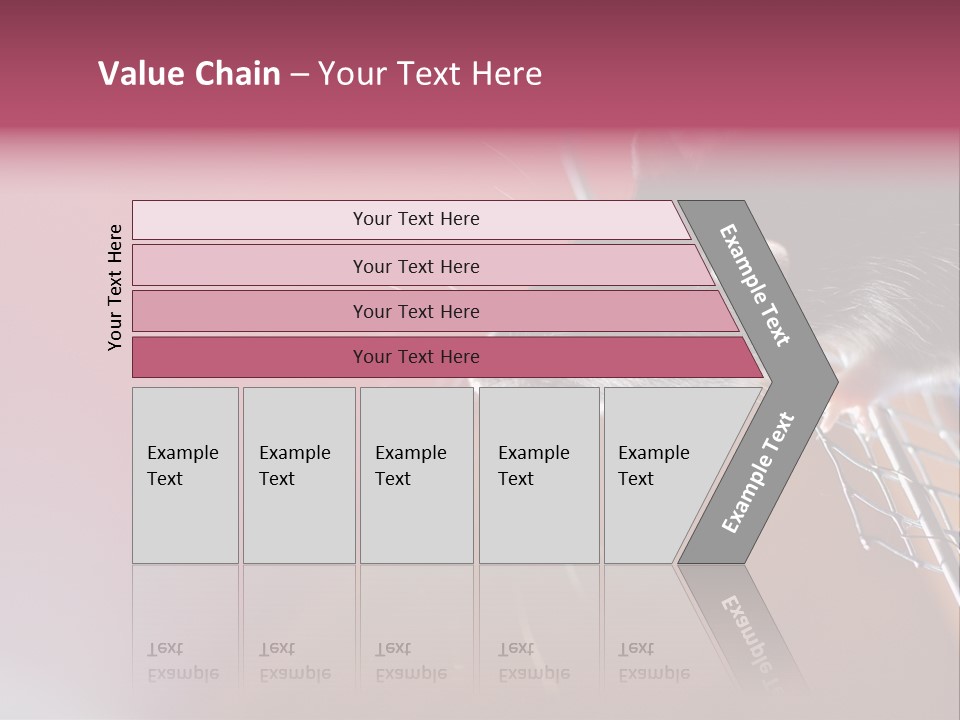This screenshot has height=720, width=960.
Task: Select the second pink 'Your Text Here' bar
Action: click(424, 266)
